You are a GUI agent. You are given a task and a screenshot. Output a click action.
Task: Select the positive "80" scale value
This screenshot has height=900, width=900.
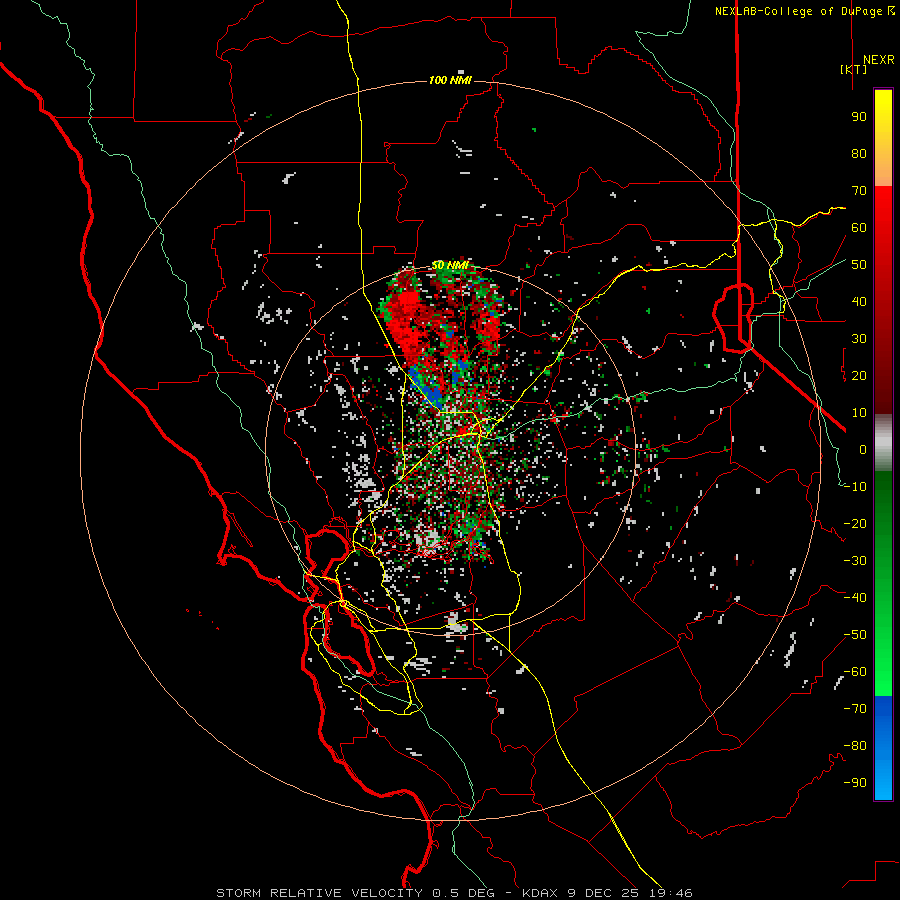pyautogui.click(x=859, y=154)
